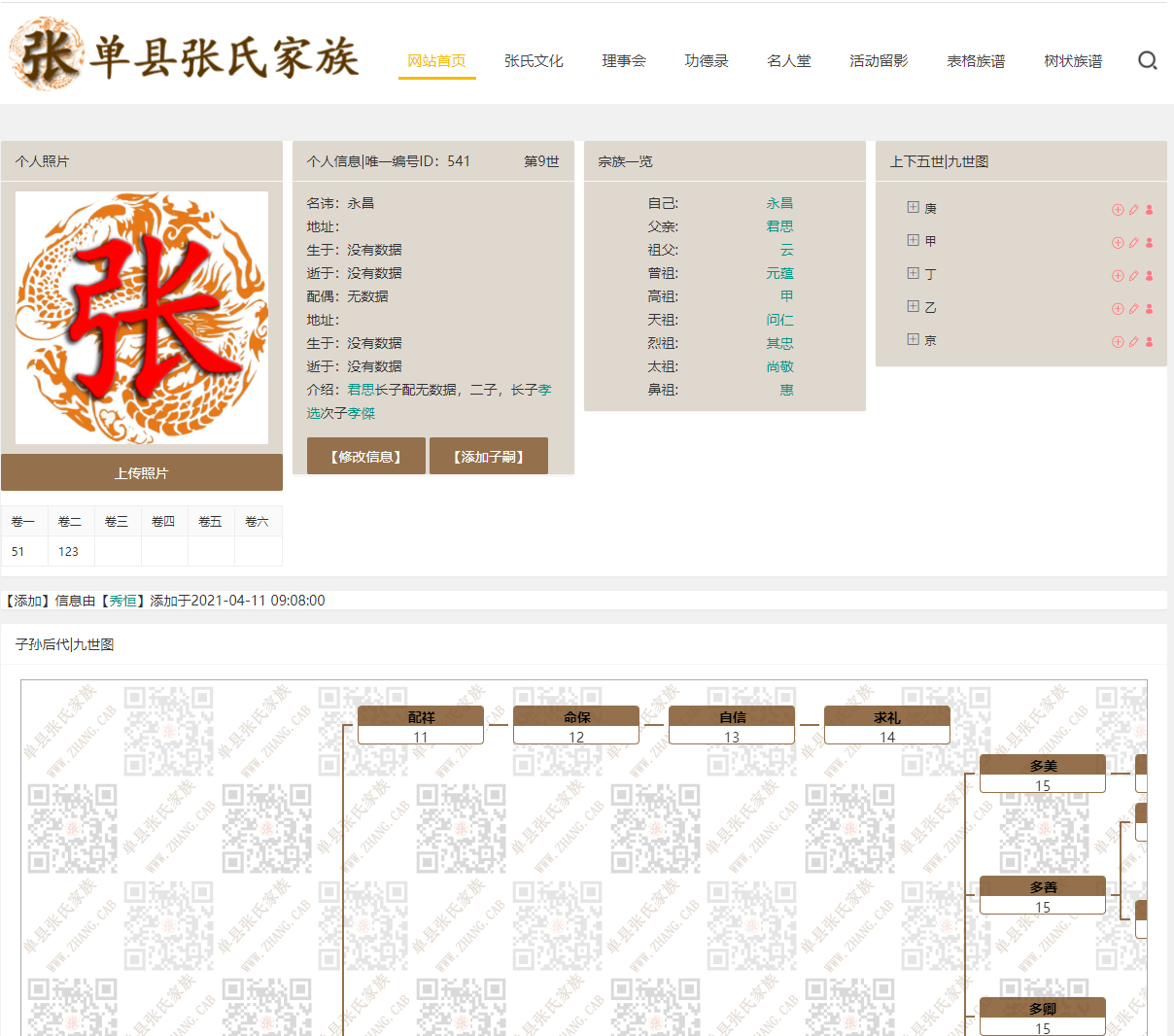Click the pencil edit icon for 乙
This screenshot has width=1174, height=1036.
click(1133, 308)
